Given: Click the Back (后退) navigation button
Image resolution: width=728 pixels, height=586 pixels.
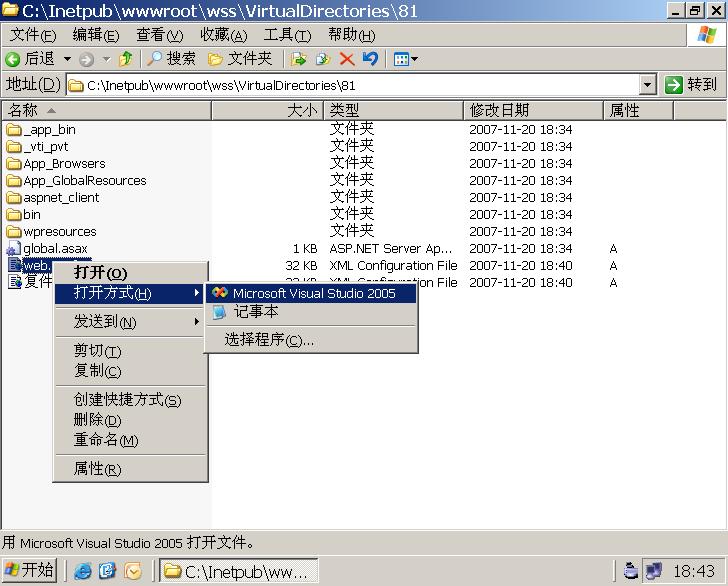Looking at the screenshot, I should 30,59.
